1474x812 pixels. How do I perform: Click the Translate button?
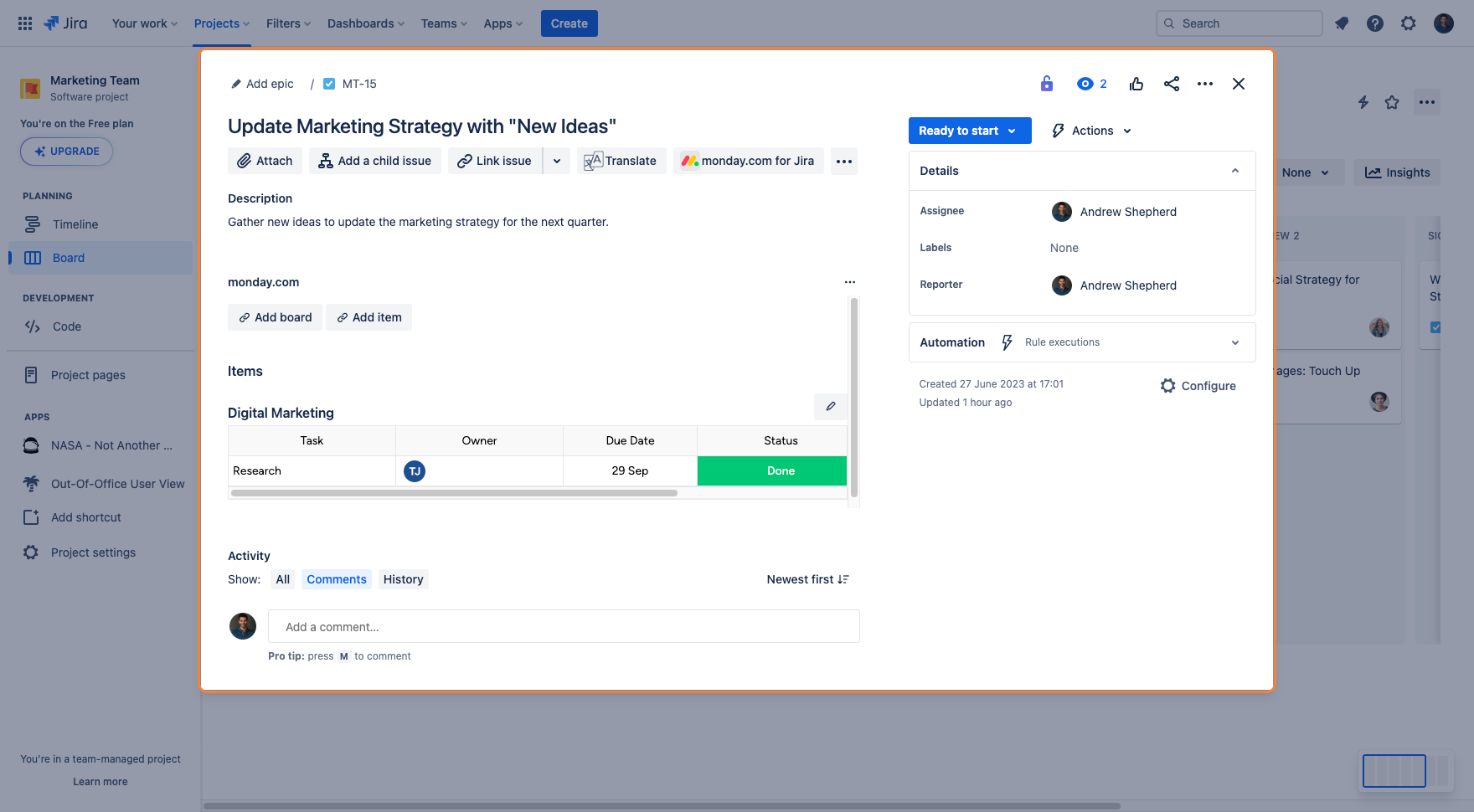(x=621, y=161)
